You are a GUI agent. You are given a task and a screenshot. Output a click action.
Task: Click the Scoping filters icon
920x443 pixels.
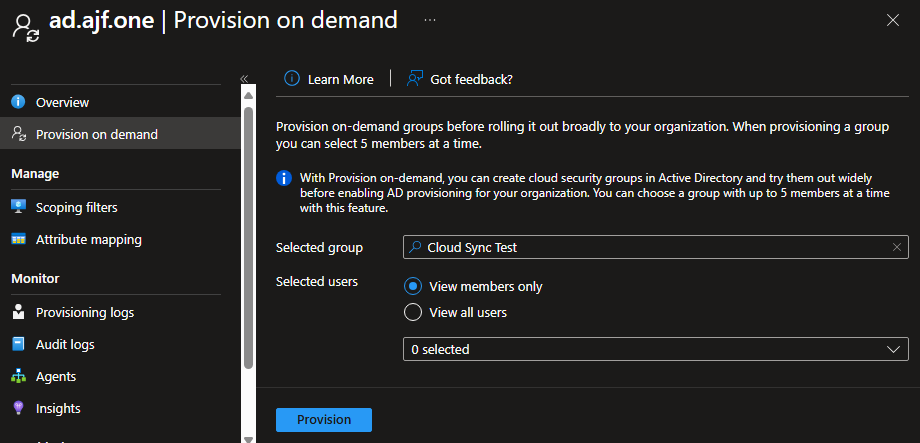pos(18,207)
